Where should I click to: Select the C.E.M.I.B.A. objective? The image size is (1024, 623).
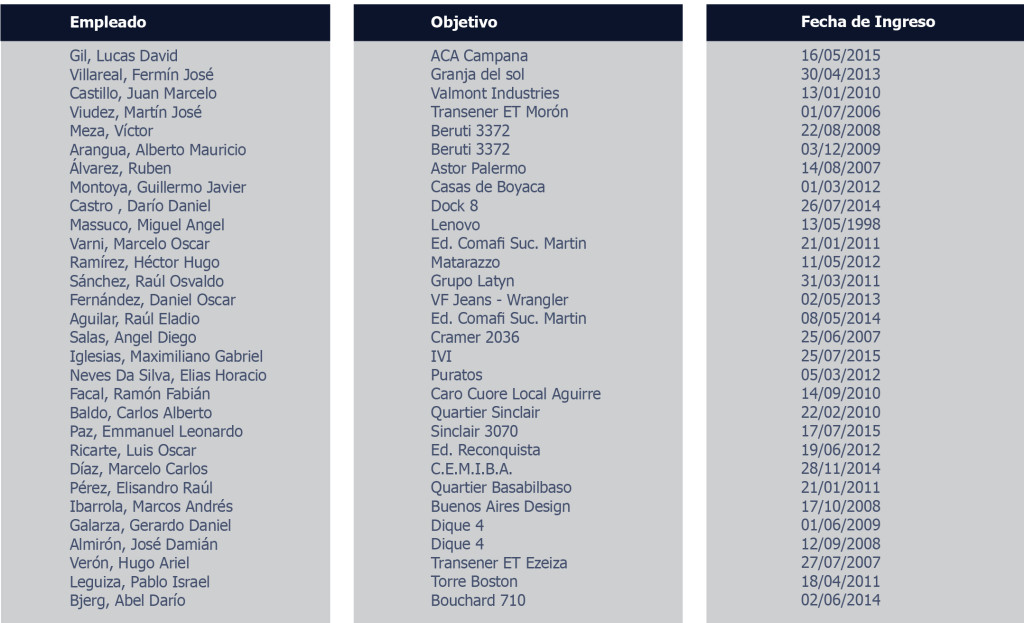pos(471,469)
